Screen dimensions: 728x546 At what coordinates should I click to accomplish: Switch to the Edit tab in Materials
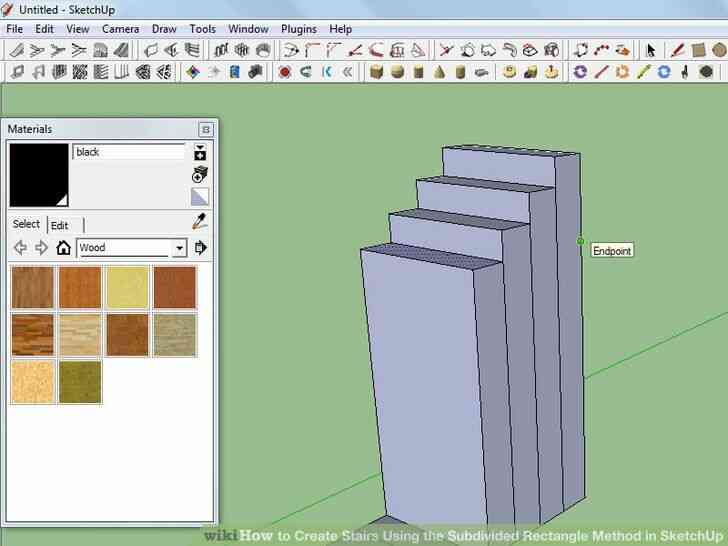coord(59,225)
